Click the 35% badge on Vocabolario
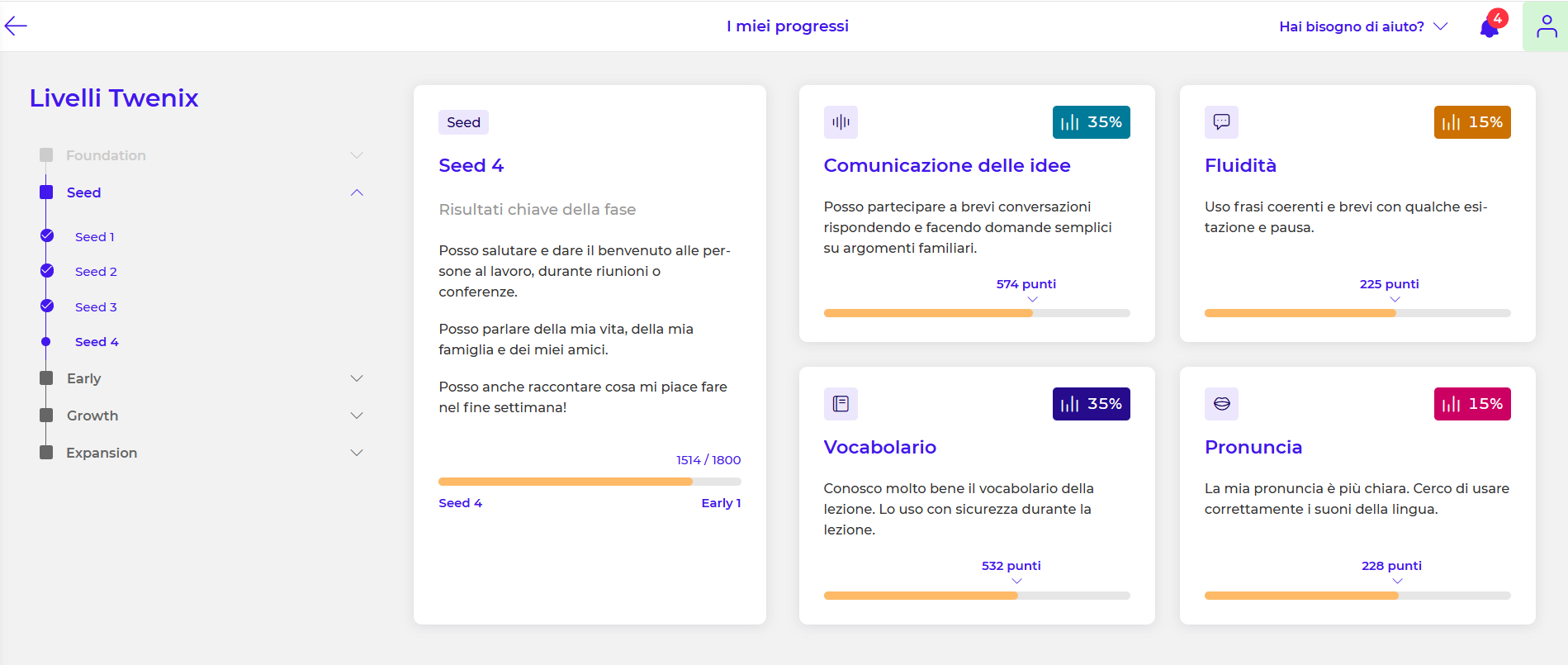 pos(1091,404)
